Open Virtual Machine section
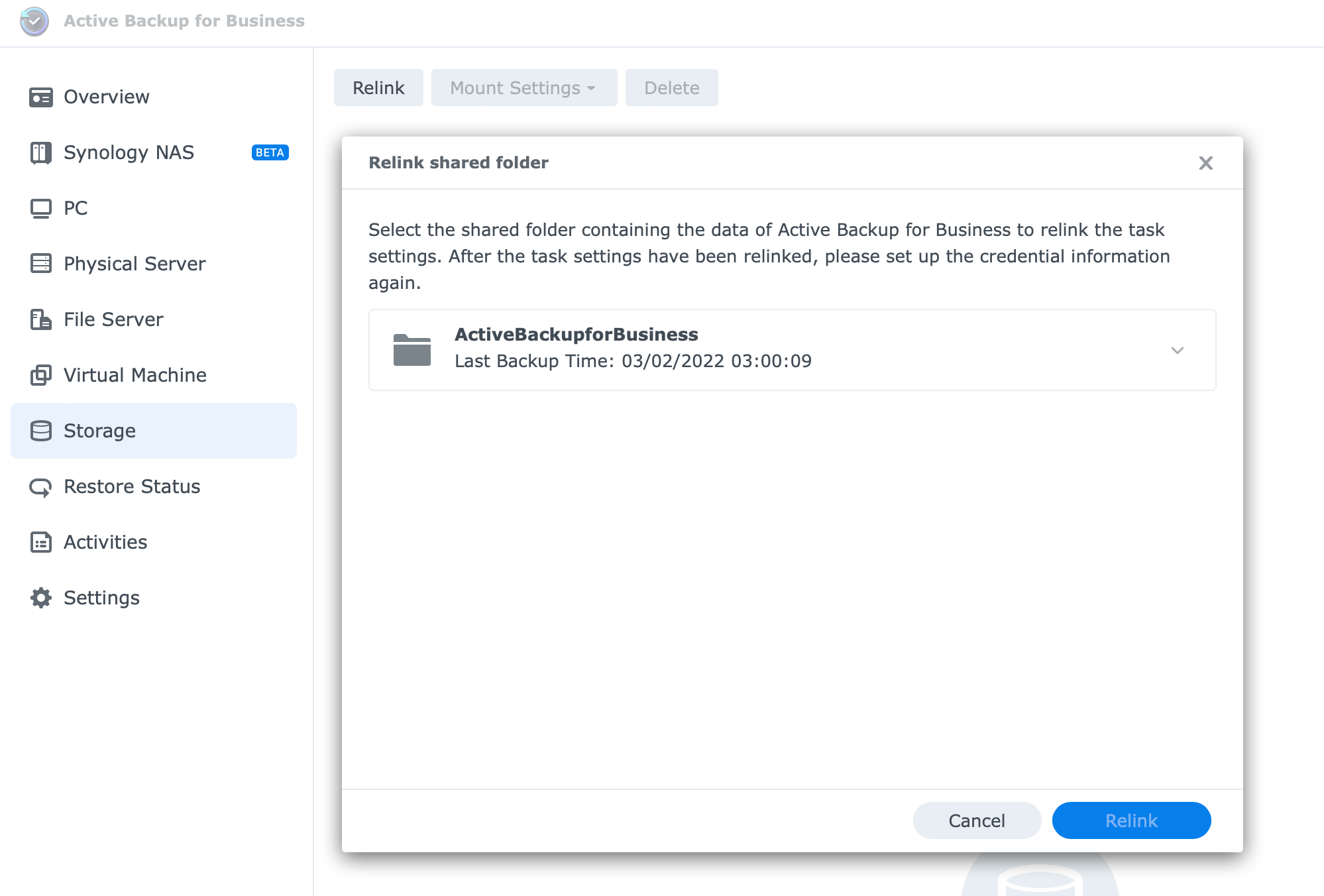This screenshot has width=1324, height=896. [x=154, y=375]
